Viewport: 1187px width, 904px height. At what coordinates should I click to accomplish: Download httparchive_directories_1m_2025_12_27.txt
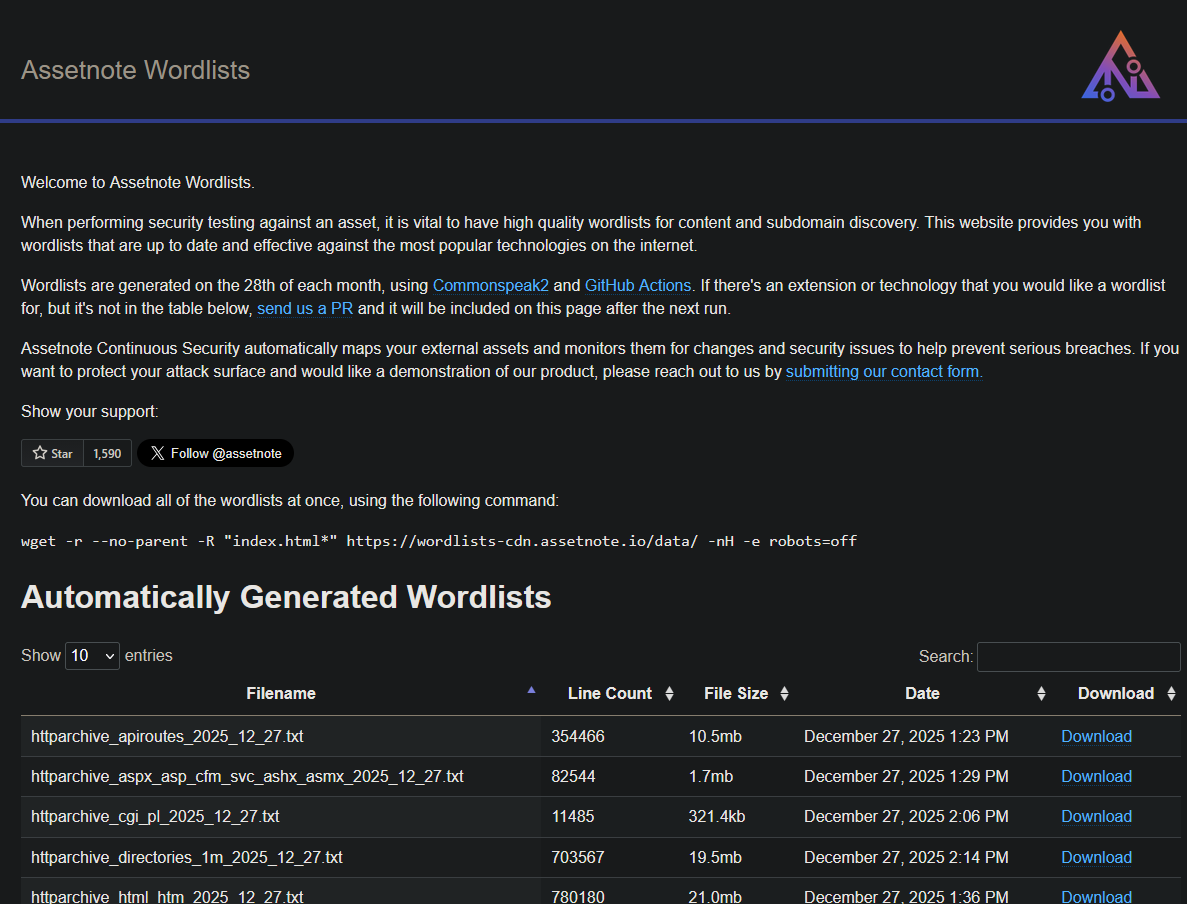point(1096,858)
